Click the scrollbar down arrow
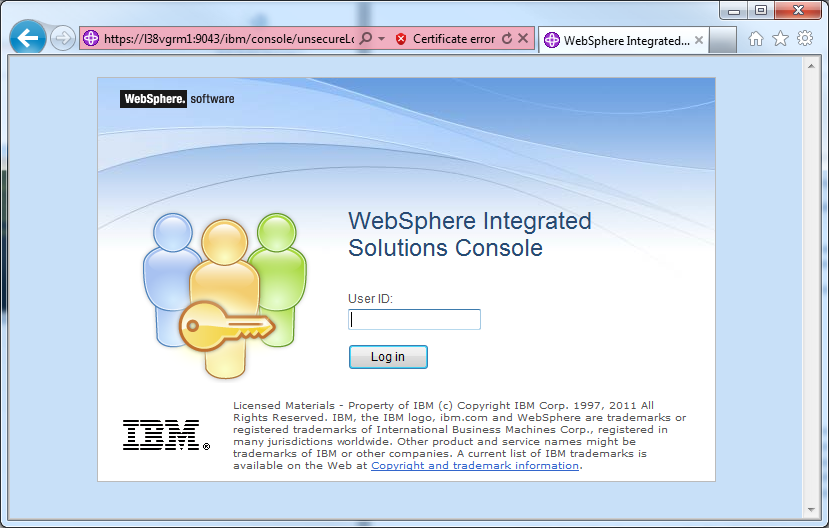Viewport: 829px width, 528px height. coord(811,510)
